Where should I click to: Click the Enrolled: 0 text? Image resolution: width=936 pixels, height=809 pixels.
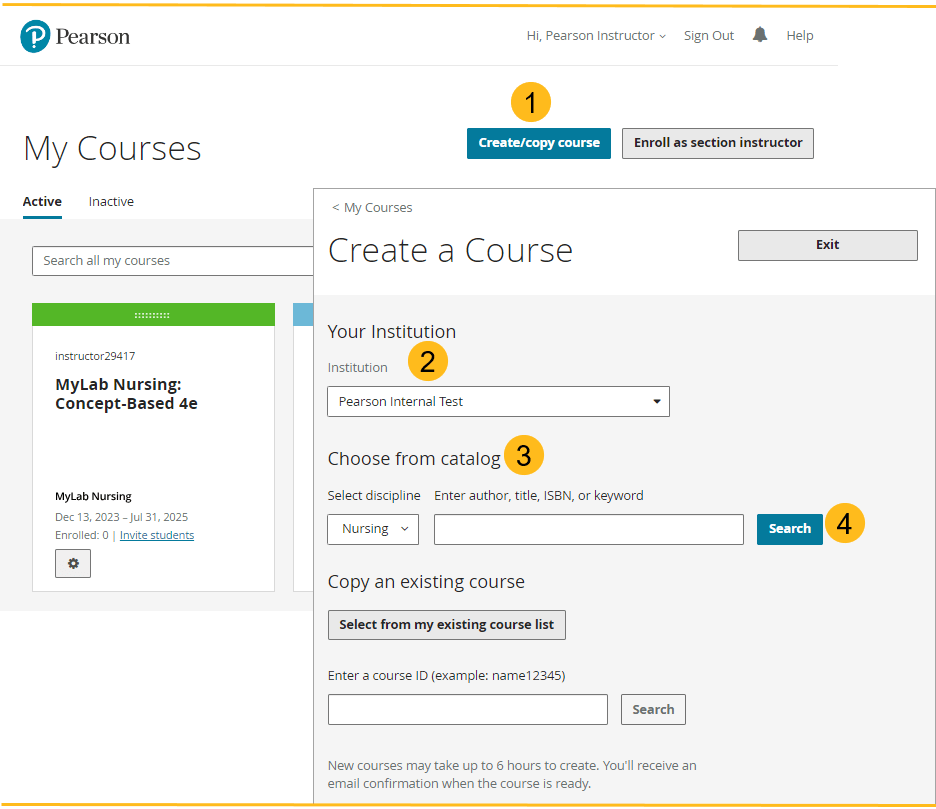pyautogui.click(x=82, y=535)
